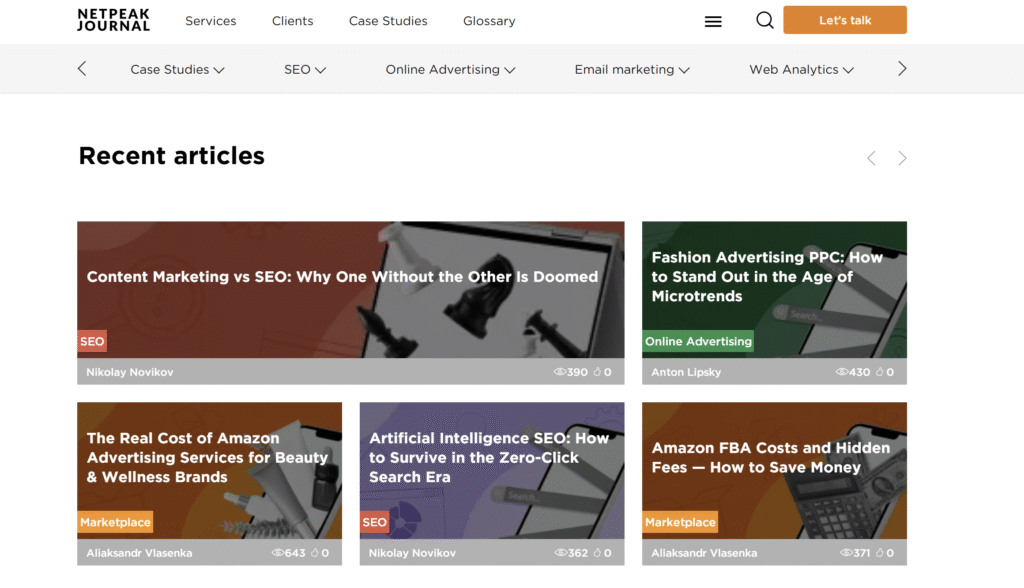Click author Nikolay Novikov on AI SEO card

coord(412,553)
